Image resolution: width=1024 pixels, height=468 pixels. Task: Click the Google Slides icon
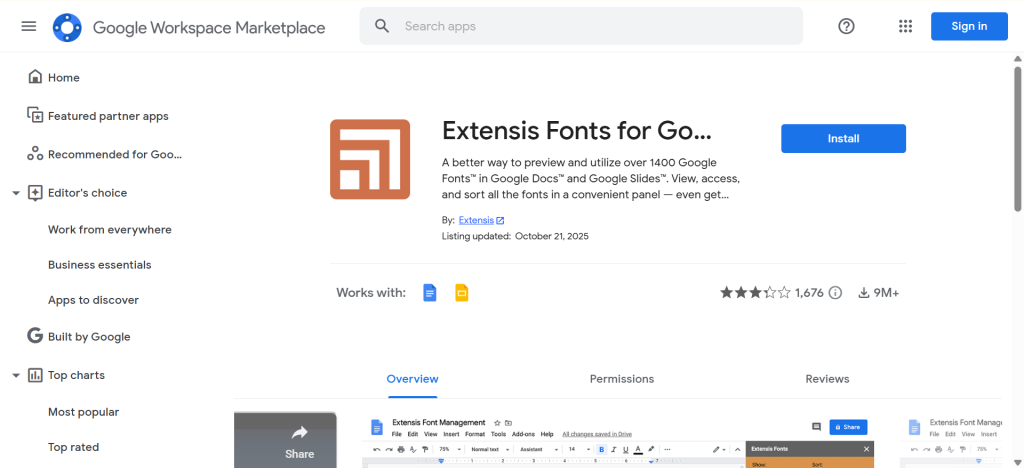click(x=462, y=292)
